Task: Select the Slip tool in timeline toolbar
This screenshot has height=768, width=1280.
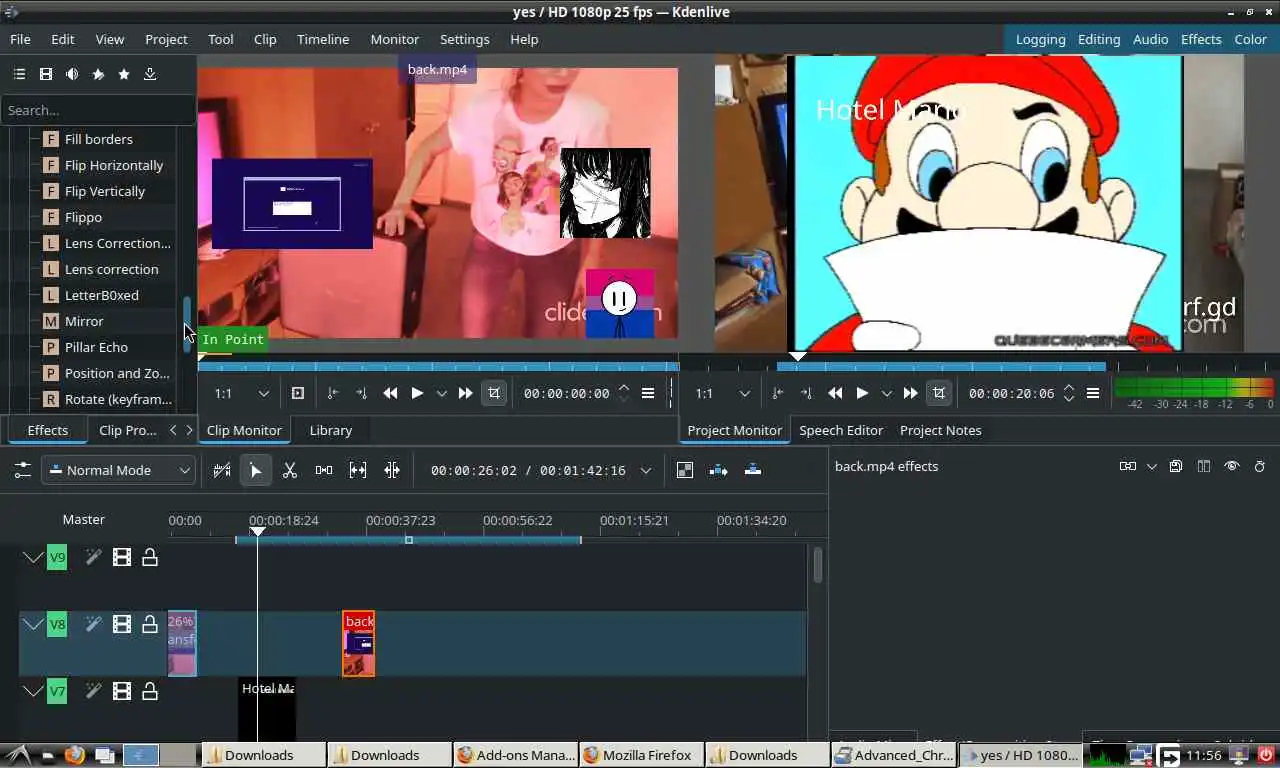Action: coord(358,470)
